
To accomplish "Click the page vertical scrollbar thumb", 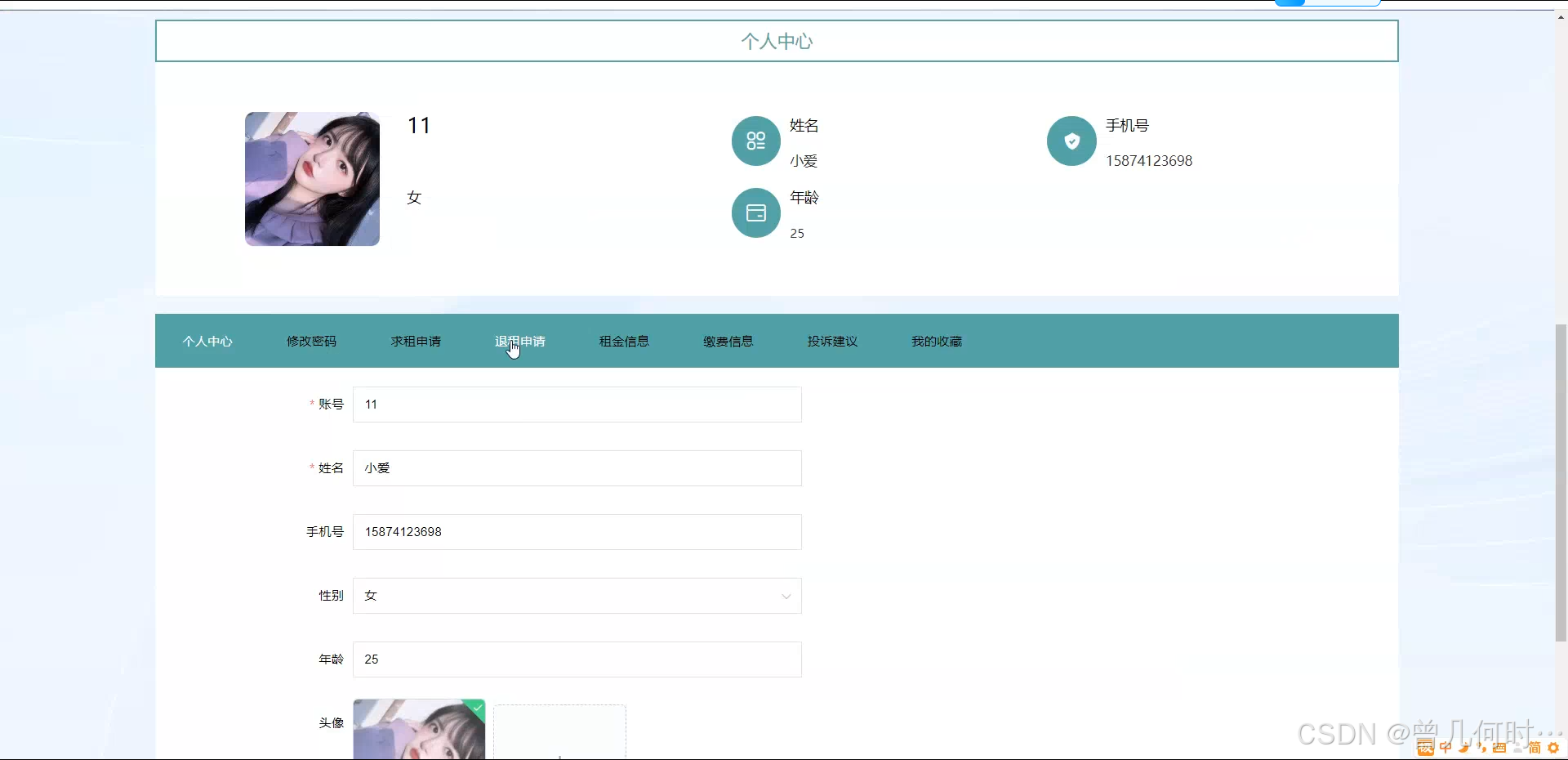I will point(1561,483).
